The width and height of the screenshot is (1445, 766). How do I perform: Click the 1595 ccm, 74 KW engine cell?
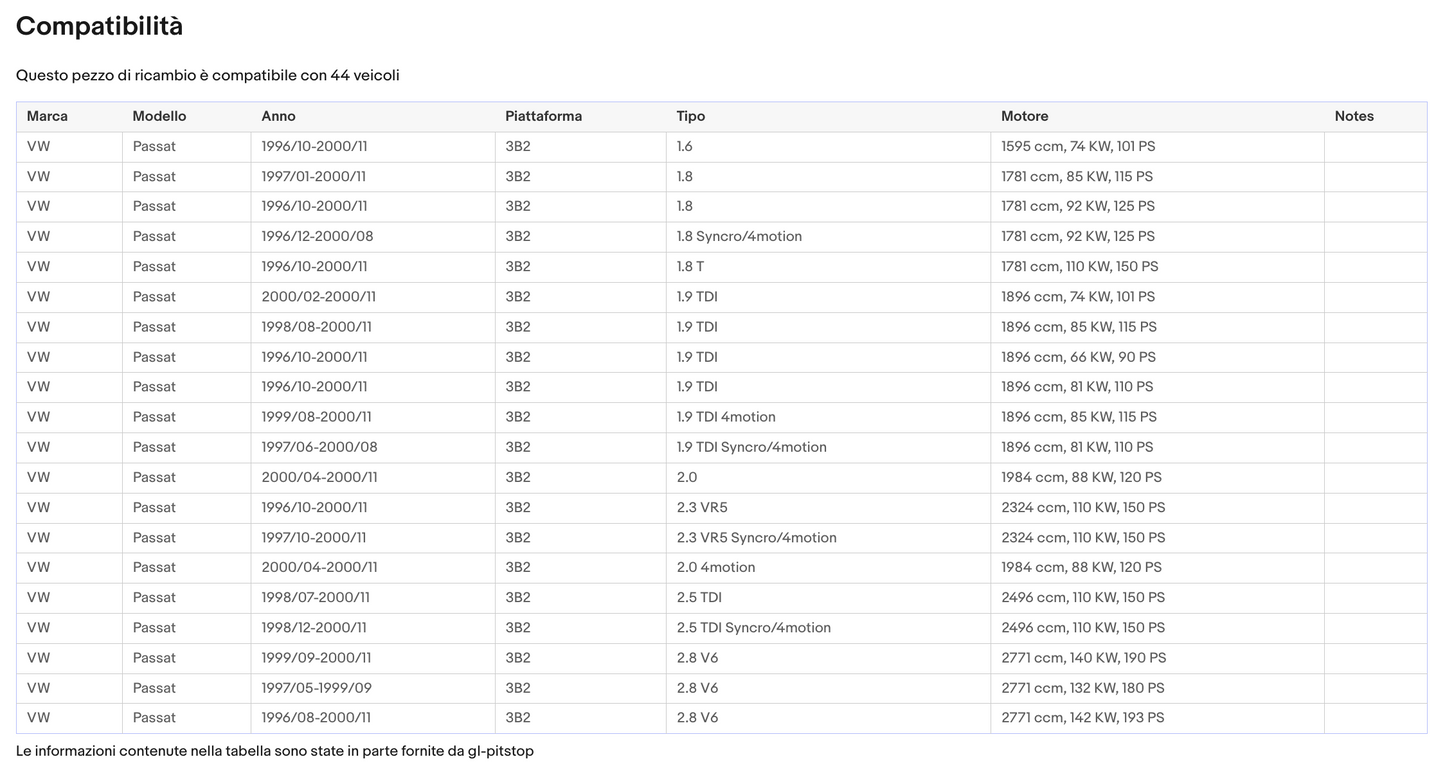[1077, 146]
